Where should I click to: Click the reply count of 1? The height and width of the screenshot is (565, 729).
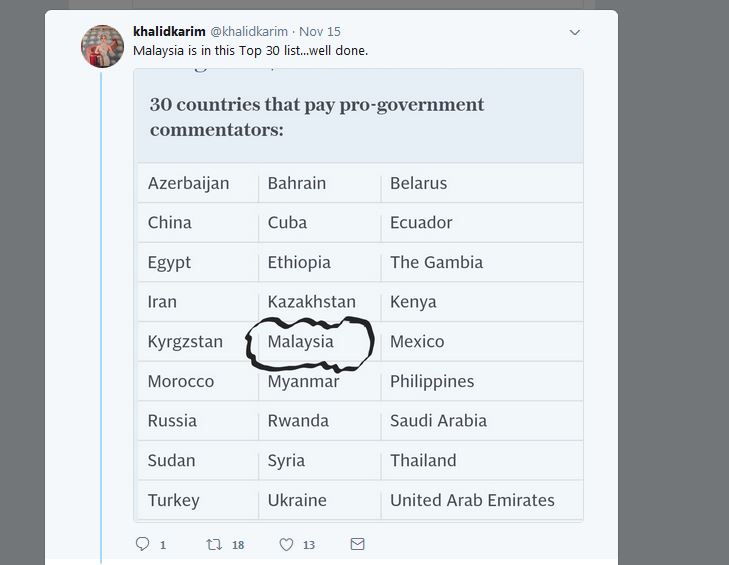(x=163, y=545)
